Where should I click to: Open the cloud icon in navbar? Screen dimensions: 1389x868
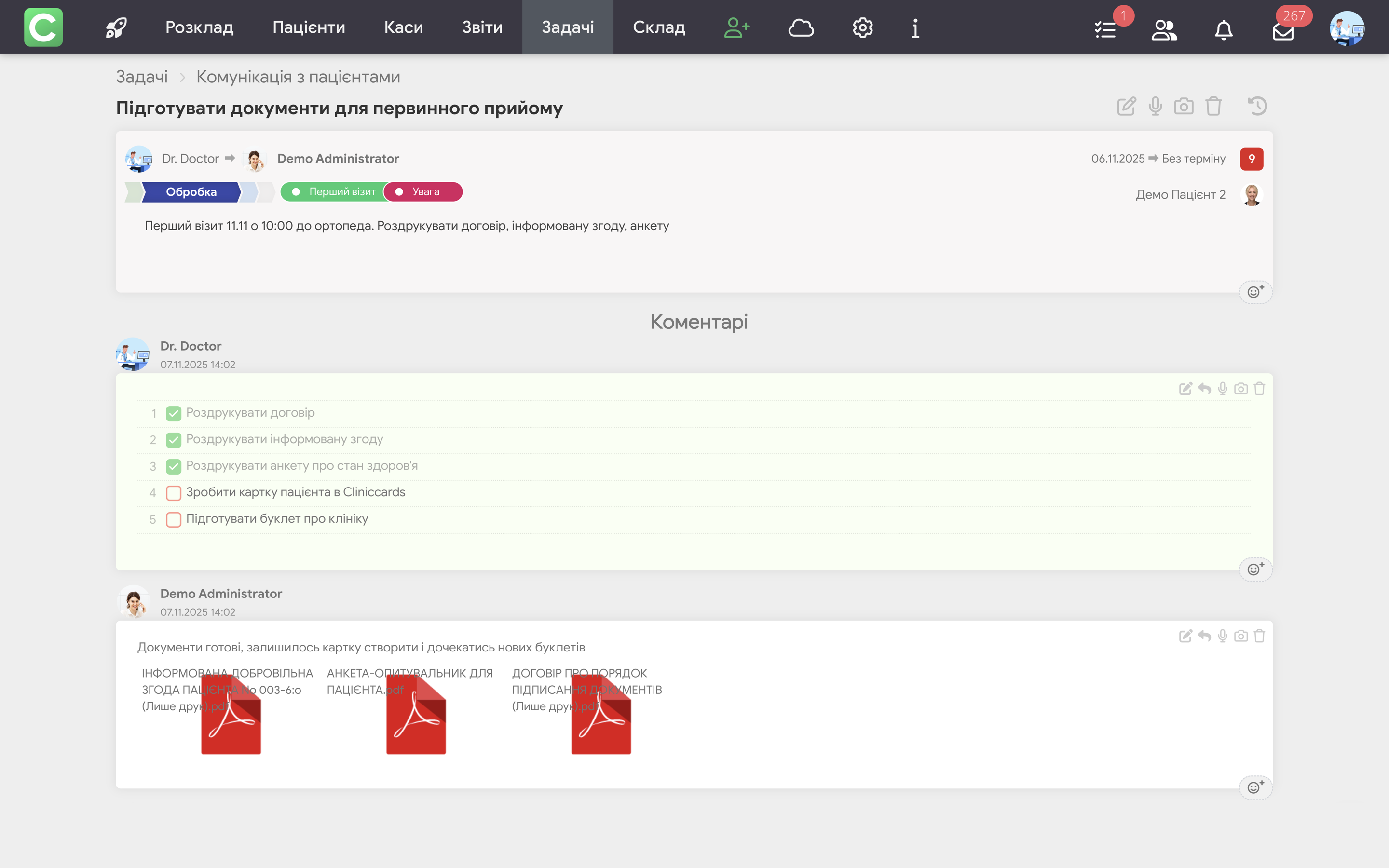point(801,27)
